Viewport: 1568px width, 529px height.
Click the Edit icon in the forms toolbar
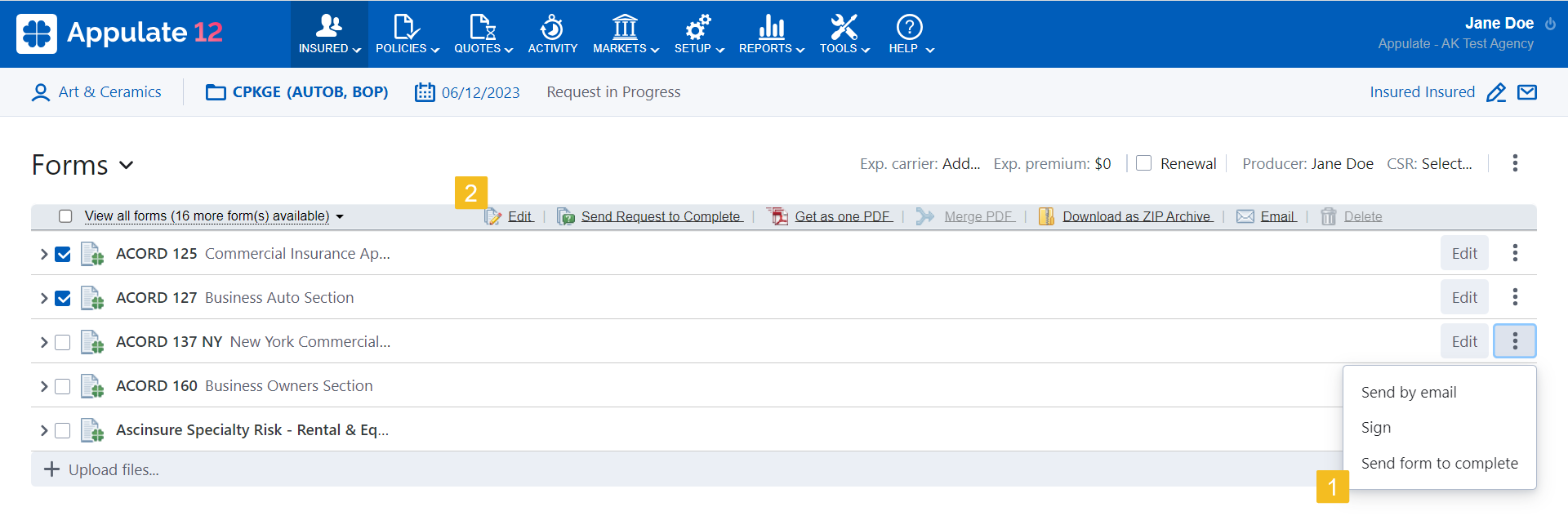coord(493,216)
